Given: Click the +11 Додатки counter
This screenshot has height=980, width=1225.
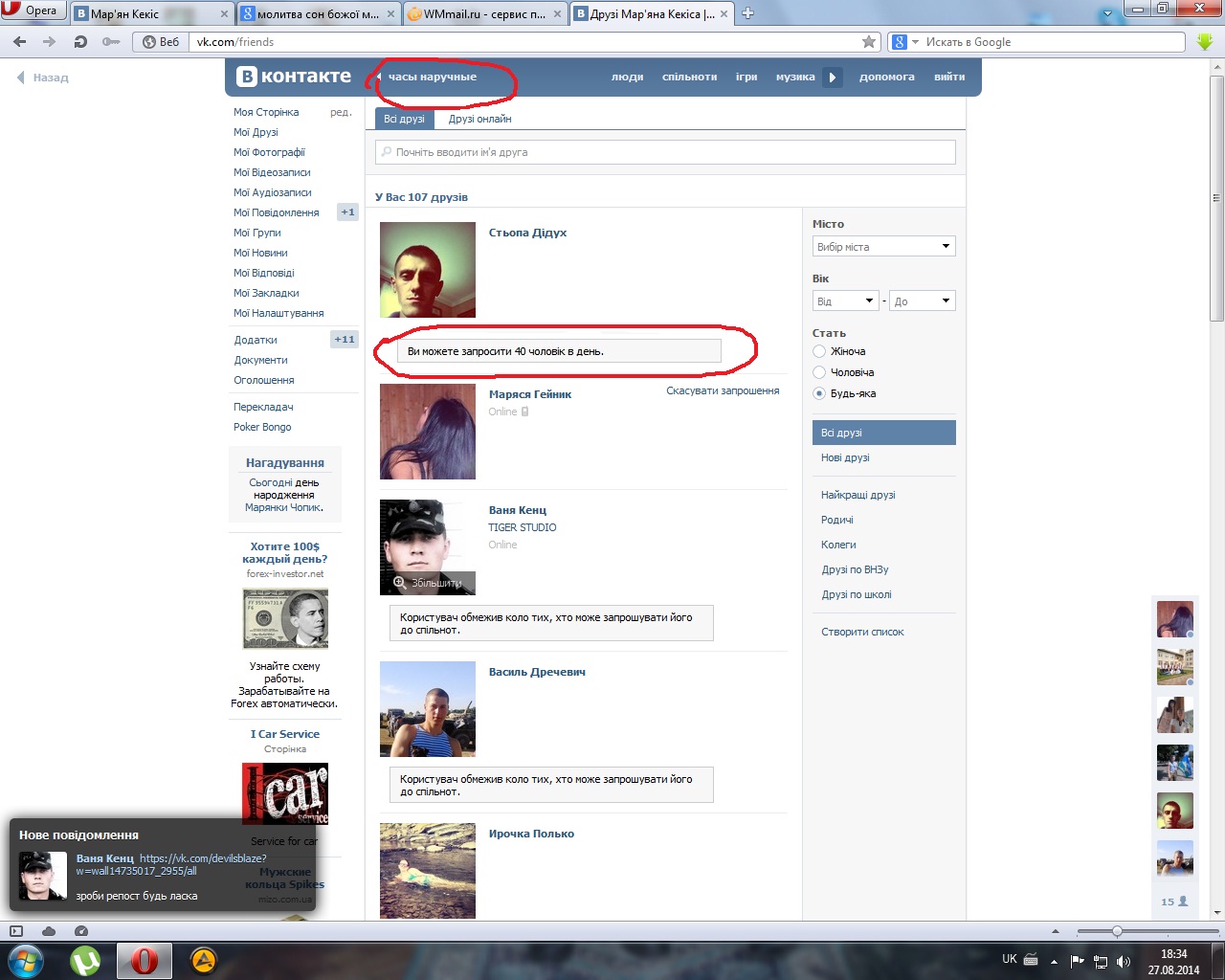Looking at the screenshot, I should 345,340.
